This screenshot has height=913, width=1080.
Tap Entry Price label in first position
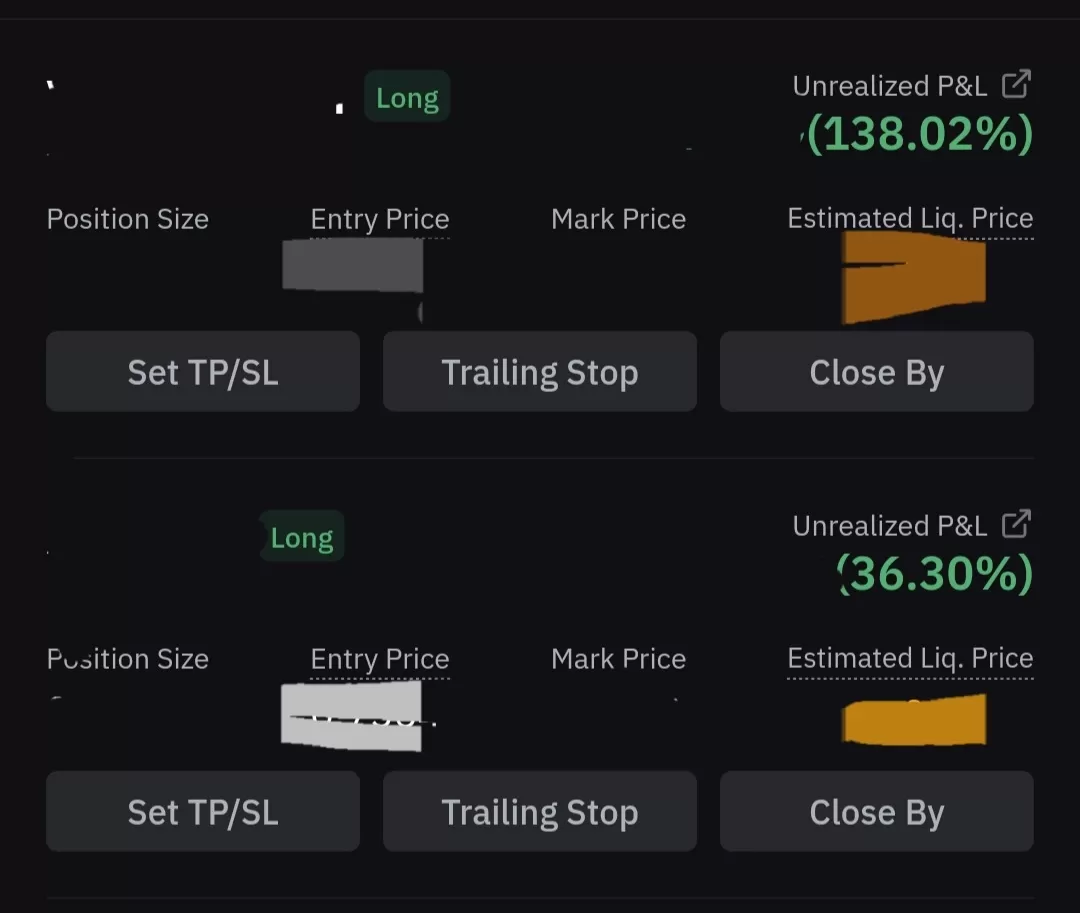380,220
